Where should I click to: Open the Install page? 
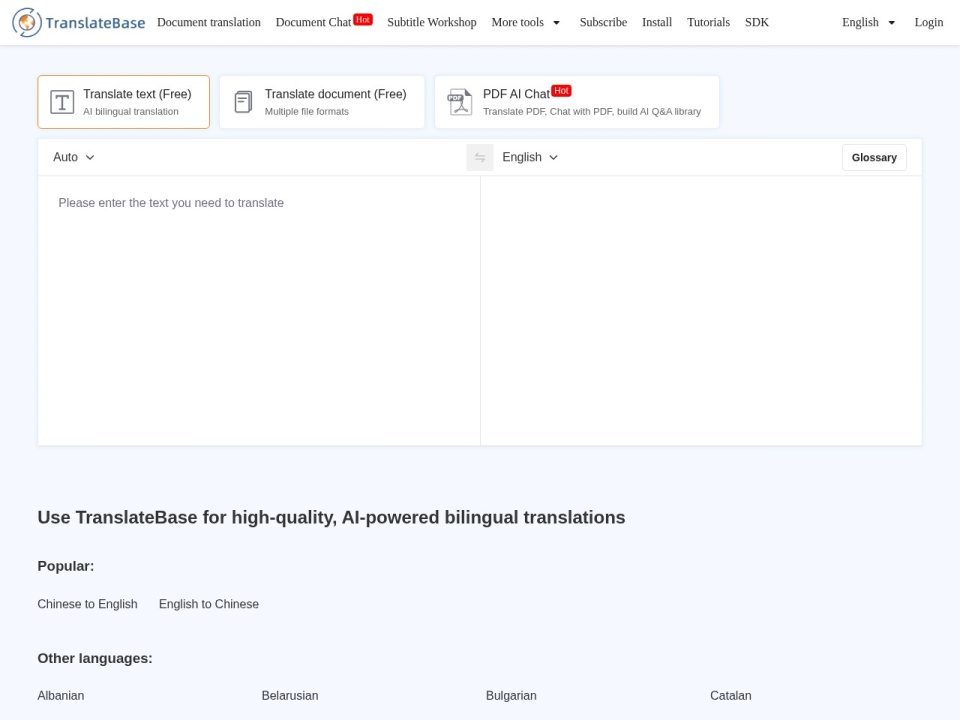point(657,23)
